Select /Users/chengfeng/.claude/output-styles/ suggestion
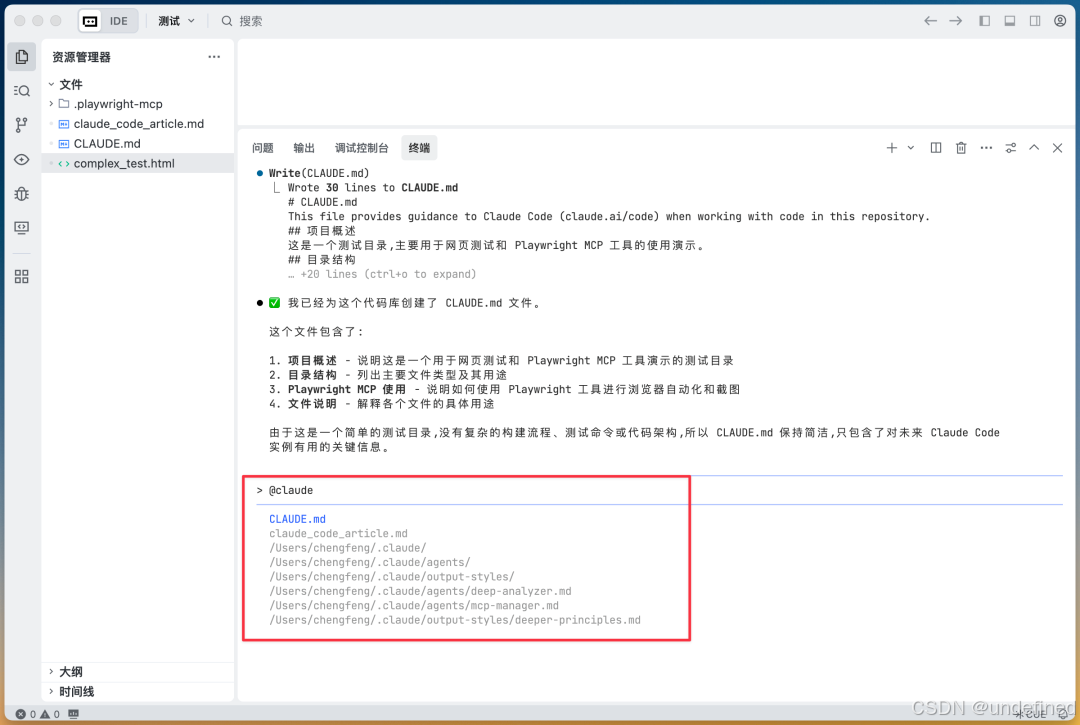Viewport: 1080px width, 725px height. (392, 577)
